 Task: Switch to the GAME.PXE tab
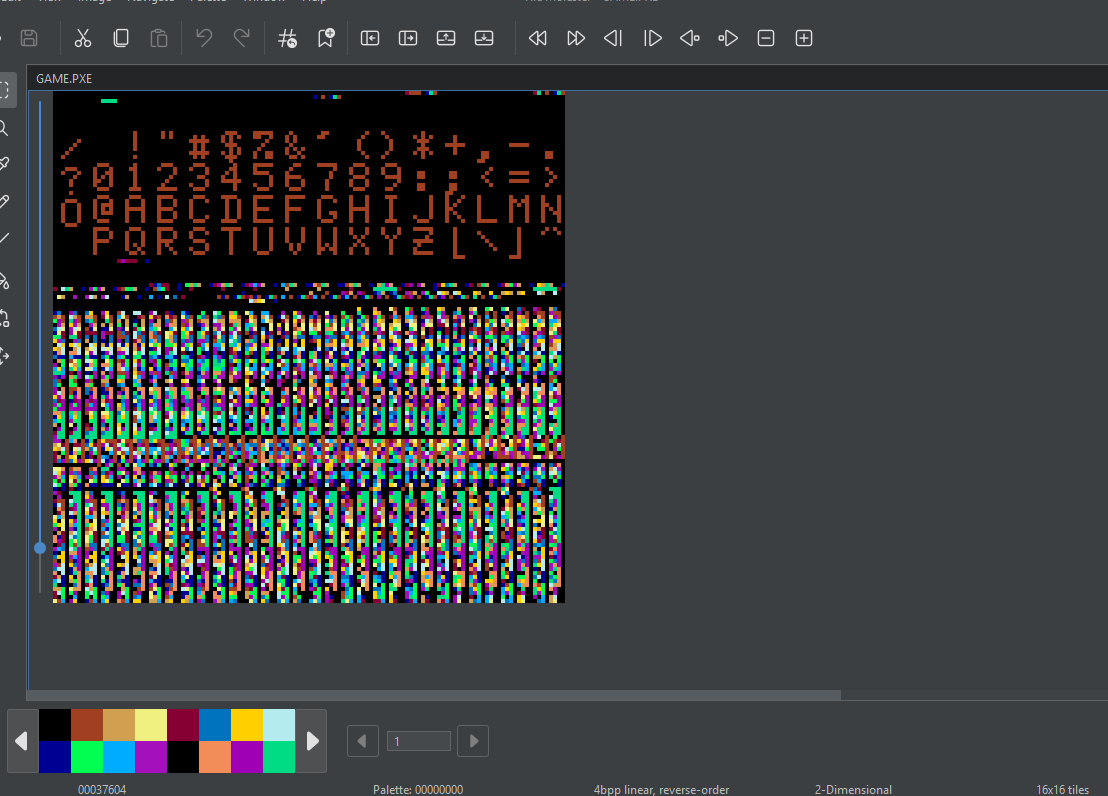[x=64, y=78]
